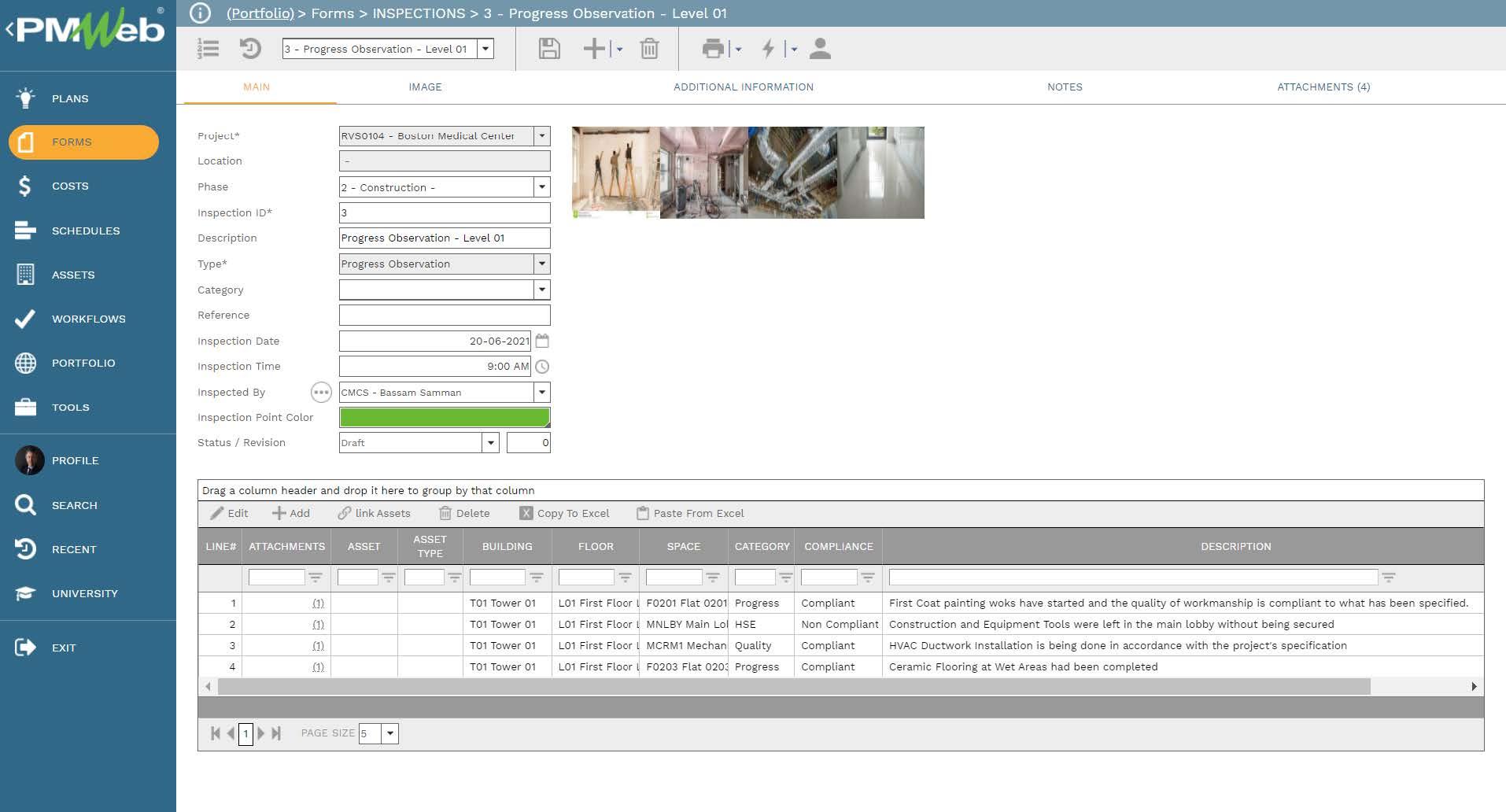The height and width of the screenshot is (812, 1506).
Task: Switch to the Additional Information tab
Action: point(744,87)
